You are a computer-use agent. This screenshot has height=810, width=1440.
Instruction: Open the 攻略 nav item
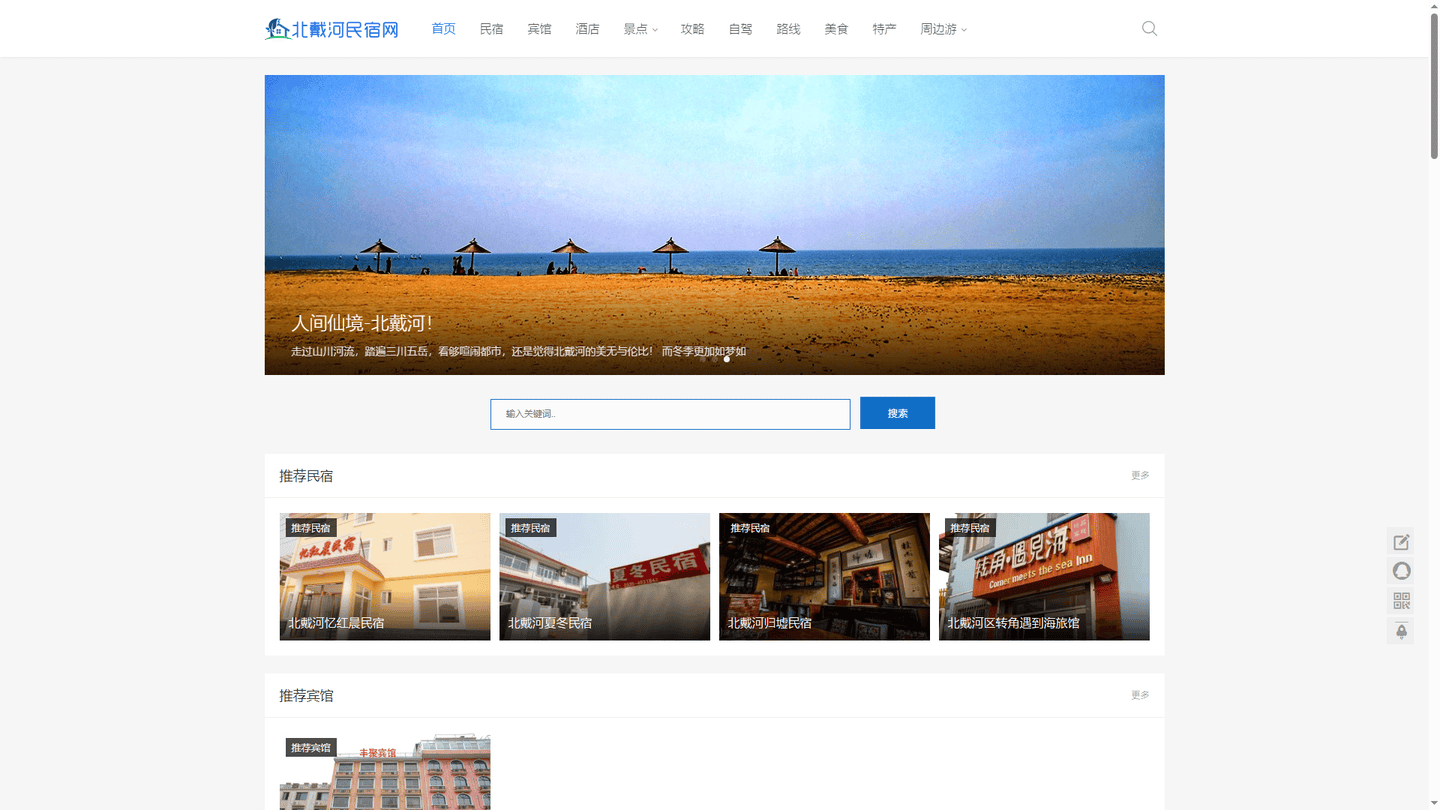(692, 29)
